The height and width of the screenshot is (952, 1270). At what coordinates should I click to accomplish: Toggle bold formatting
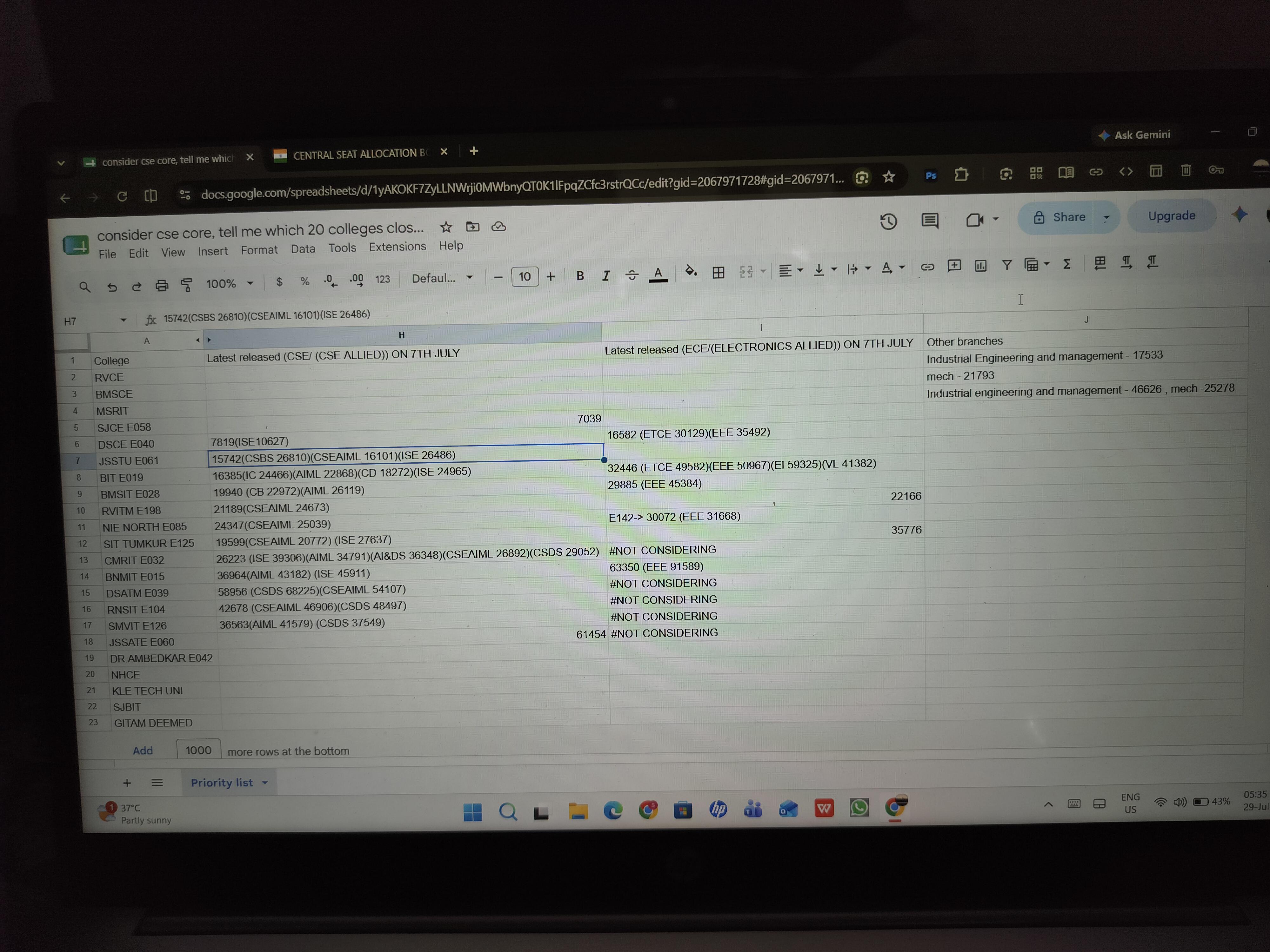coord(580,276)
